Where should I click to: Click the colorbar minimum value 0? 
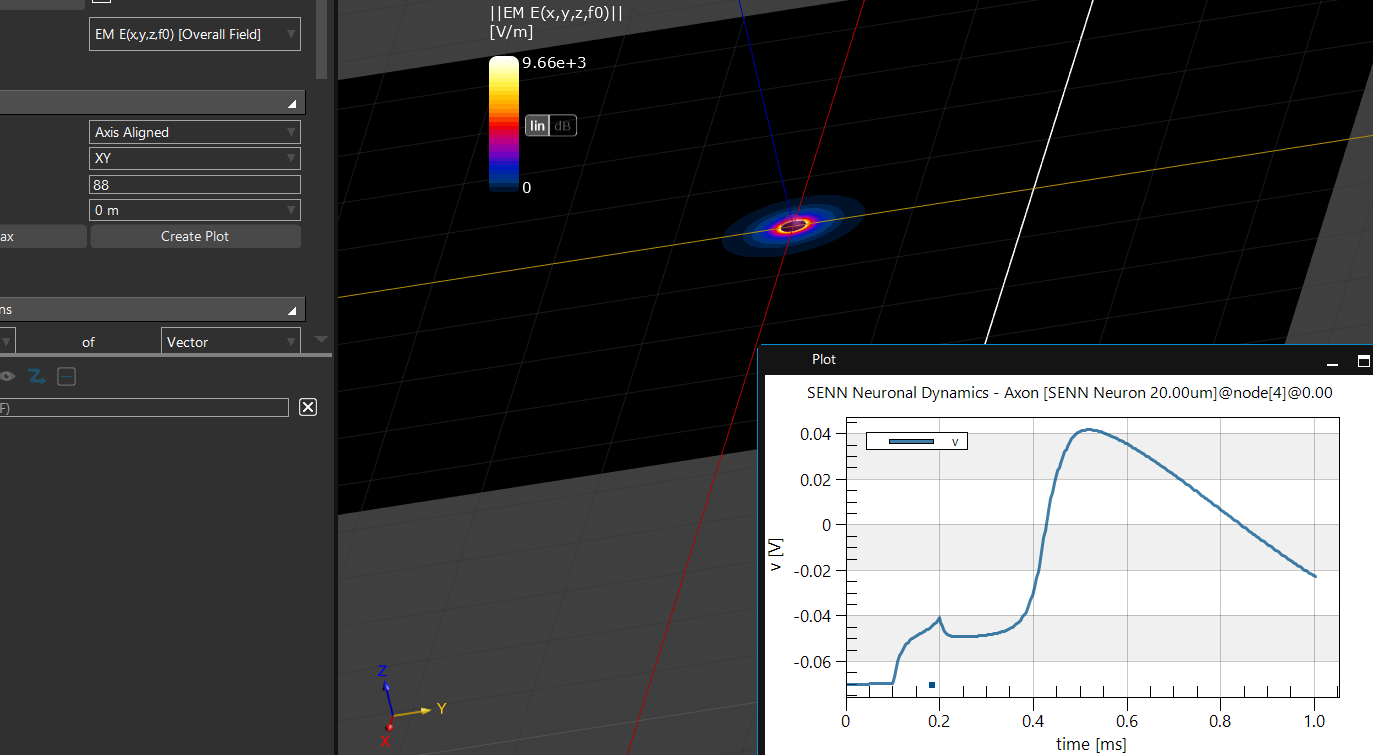pyautogui.click(x=527, y=187)
